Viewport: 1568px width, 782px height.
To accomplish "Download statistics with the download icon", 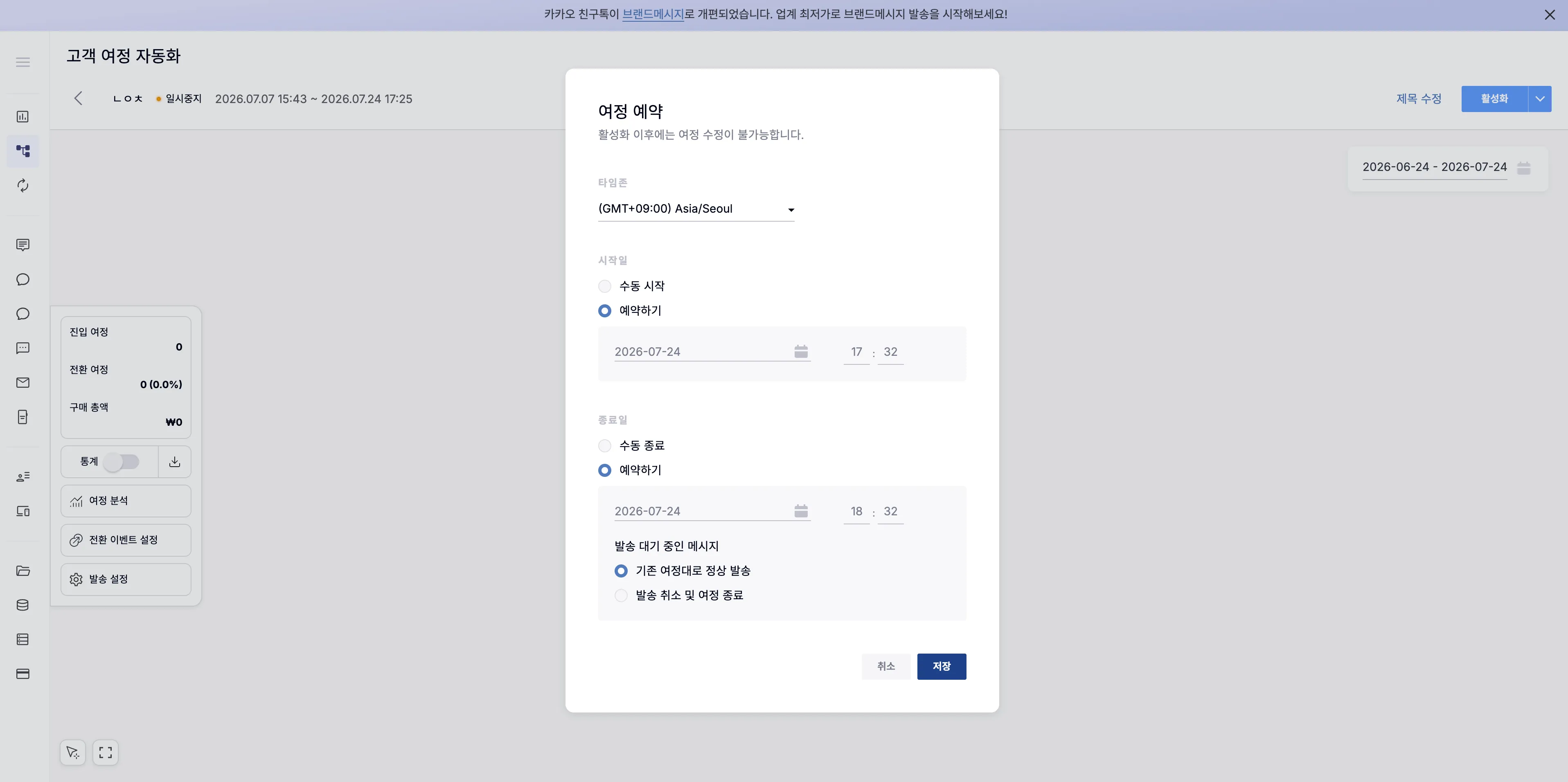I will [x=175, y=462].
